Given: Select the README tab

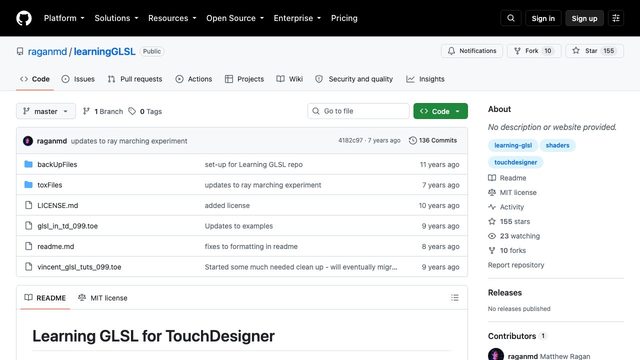Looking at the screenshot, I should click(45, 298).
